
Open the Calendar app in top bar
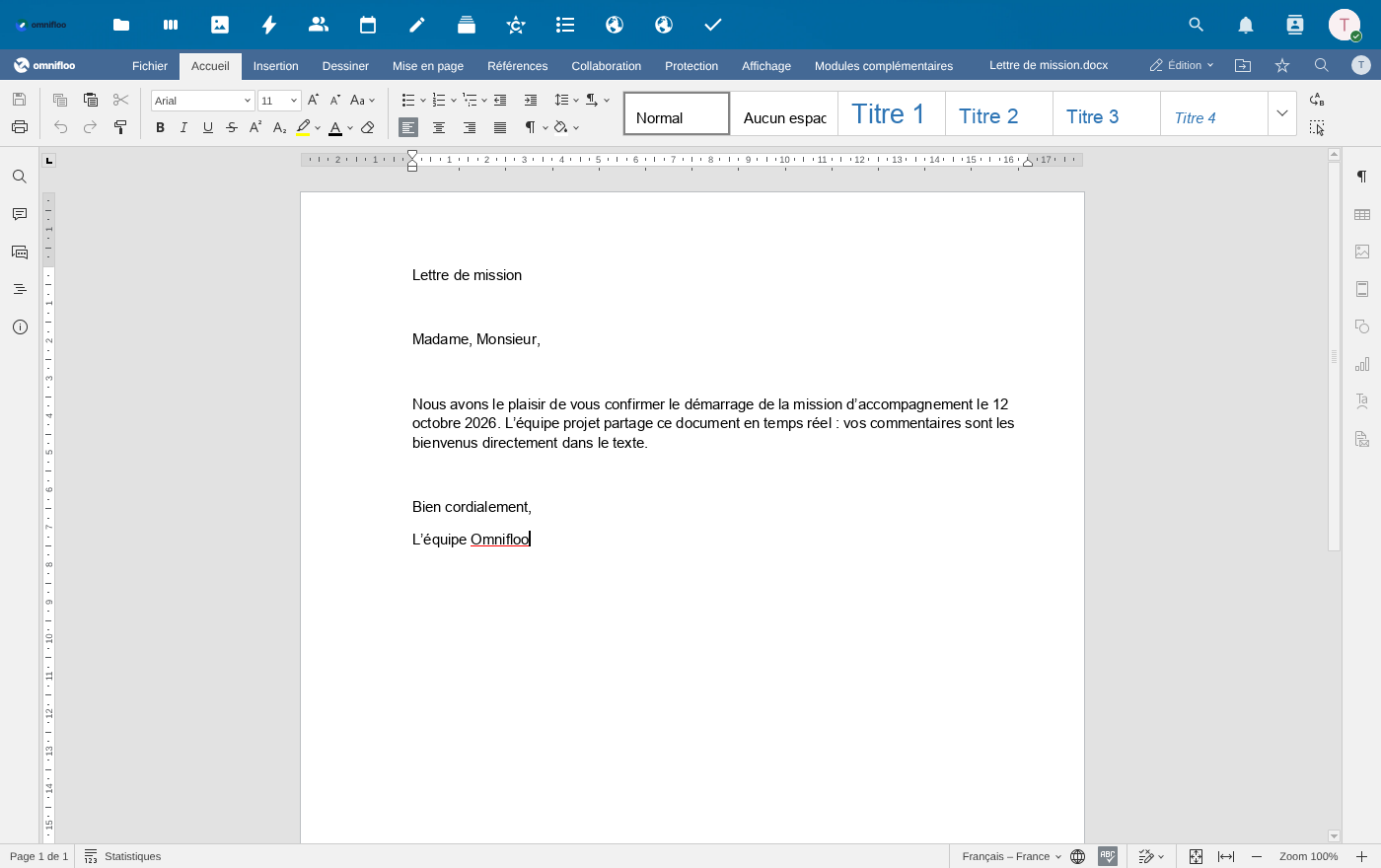pos(368,25)
